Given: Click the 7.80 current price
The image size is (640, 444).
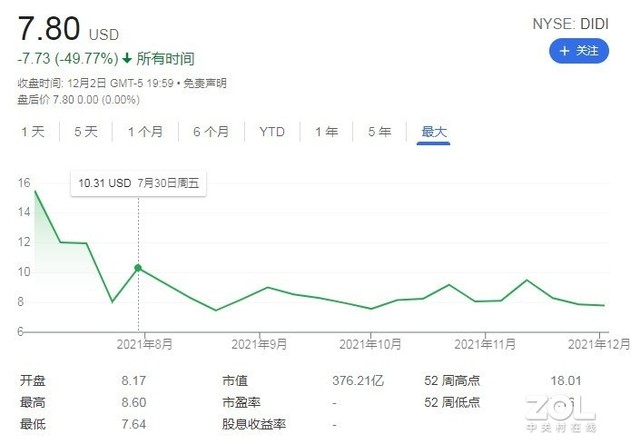Looking at the screenshot, I should click(49, 29).
